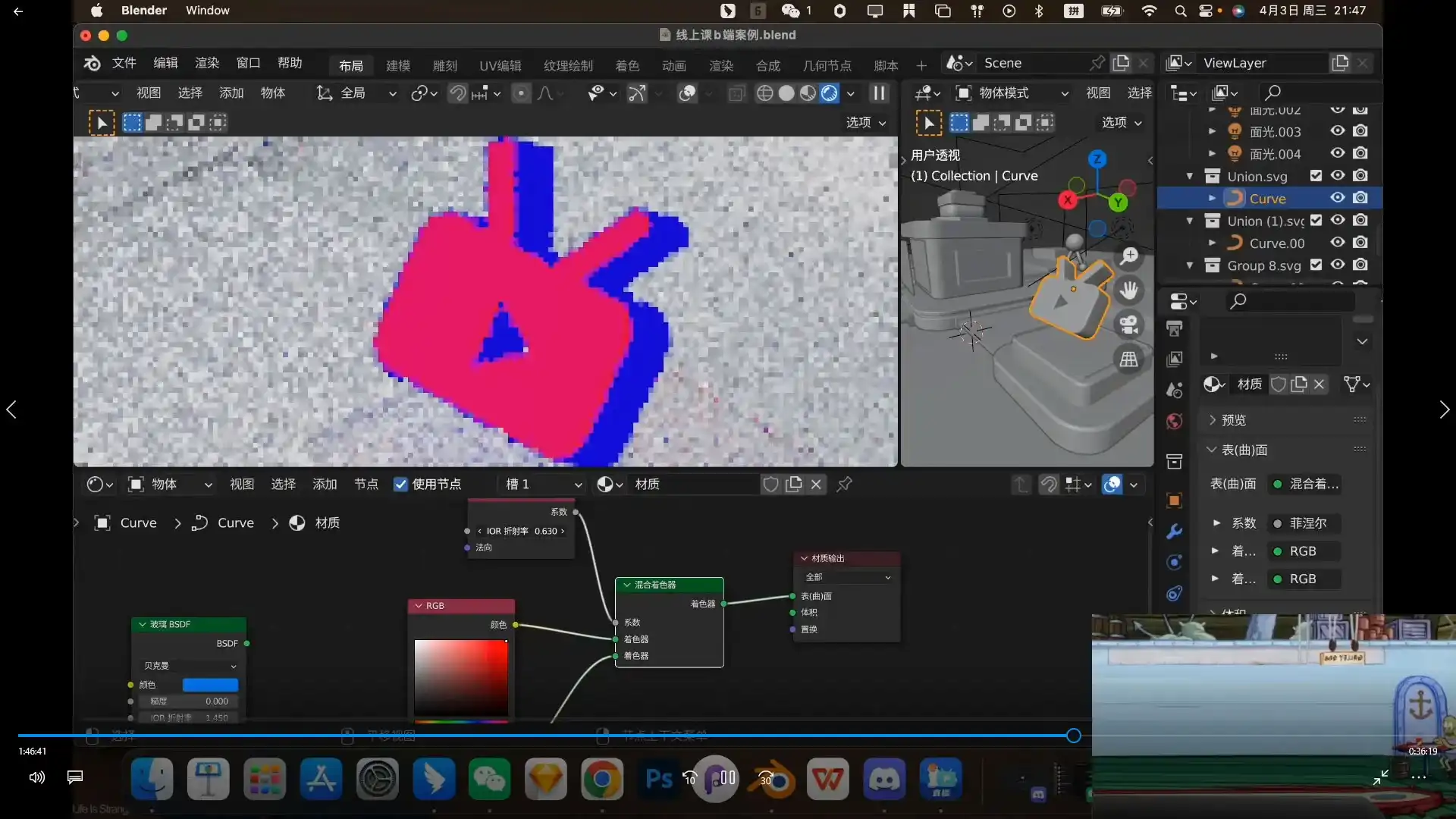Click the 菲涅尔 factor link button
The height and width of the screenshot is (819, 1456).
point(1306,523)
